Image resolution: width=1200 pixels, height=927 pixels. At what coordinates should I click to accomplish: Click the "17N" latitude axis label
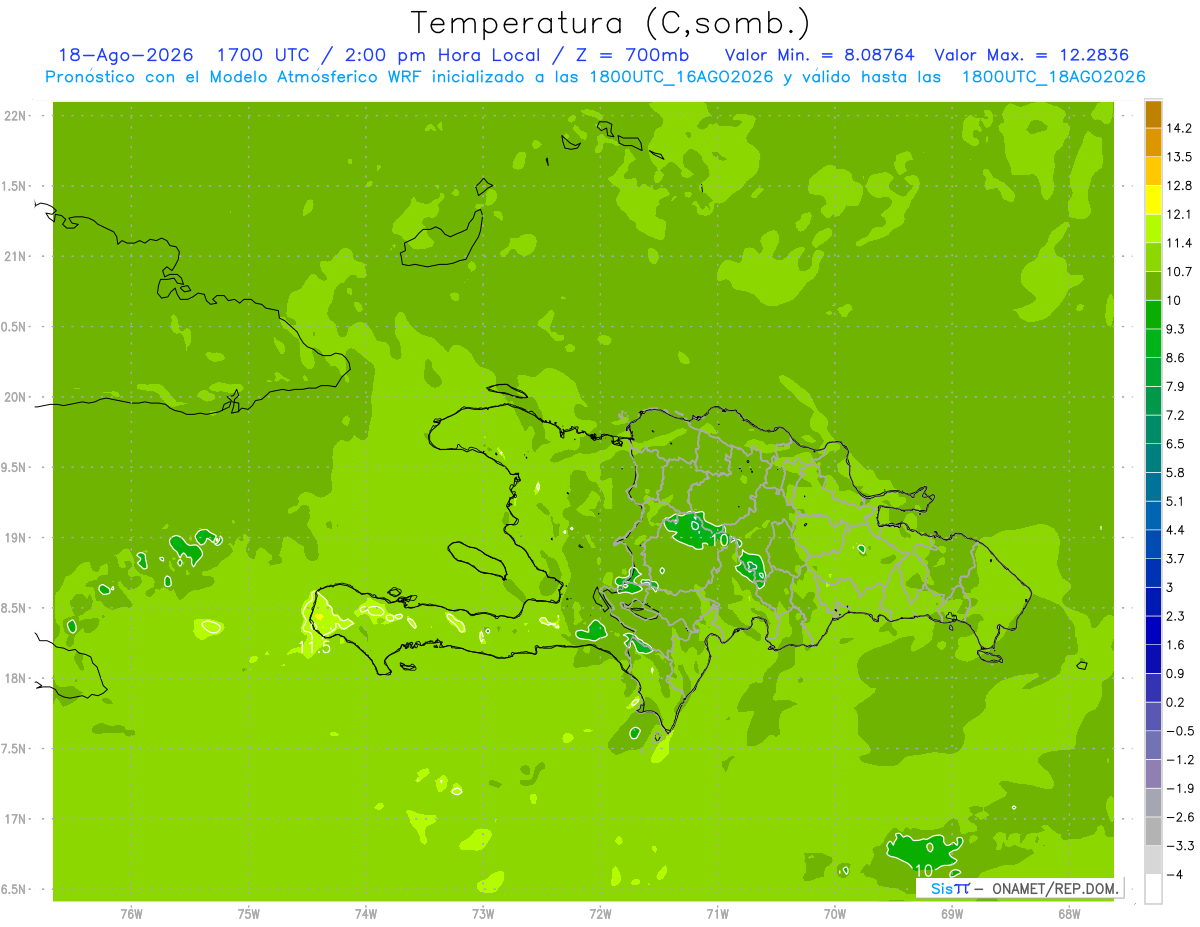15,820
